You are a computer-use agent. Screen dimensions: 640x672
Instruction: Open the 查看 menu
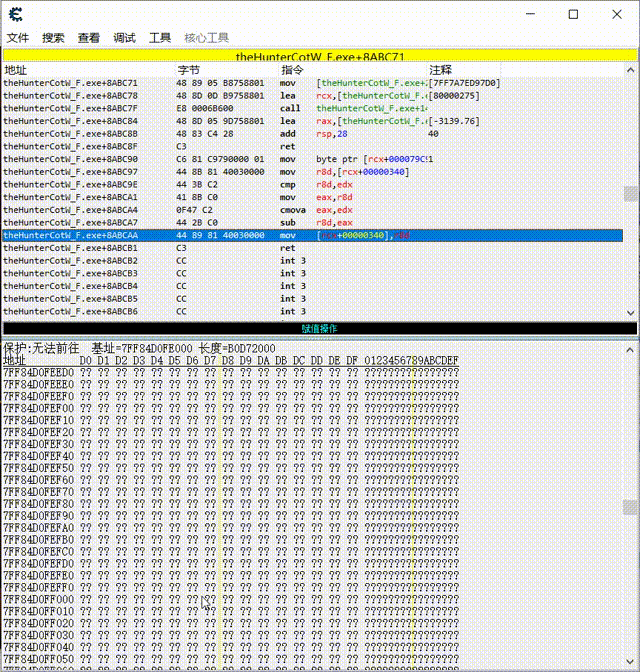coord(89,38)
